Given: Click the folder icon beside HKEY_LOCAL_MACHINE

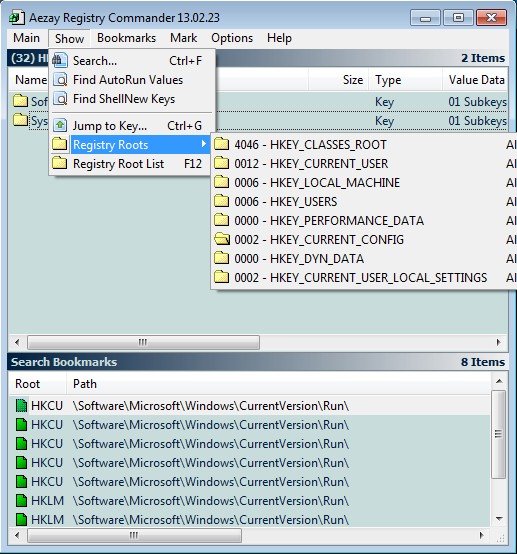Looking at the screenshot, I should click(x=222, y=182).
